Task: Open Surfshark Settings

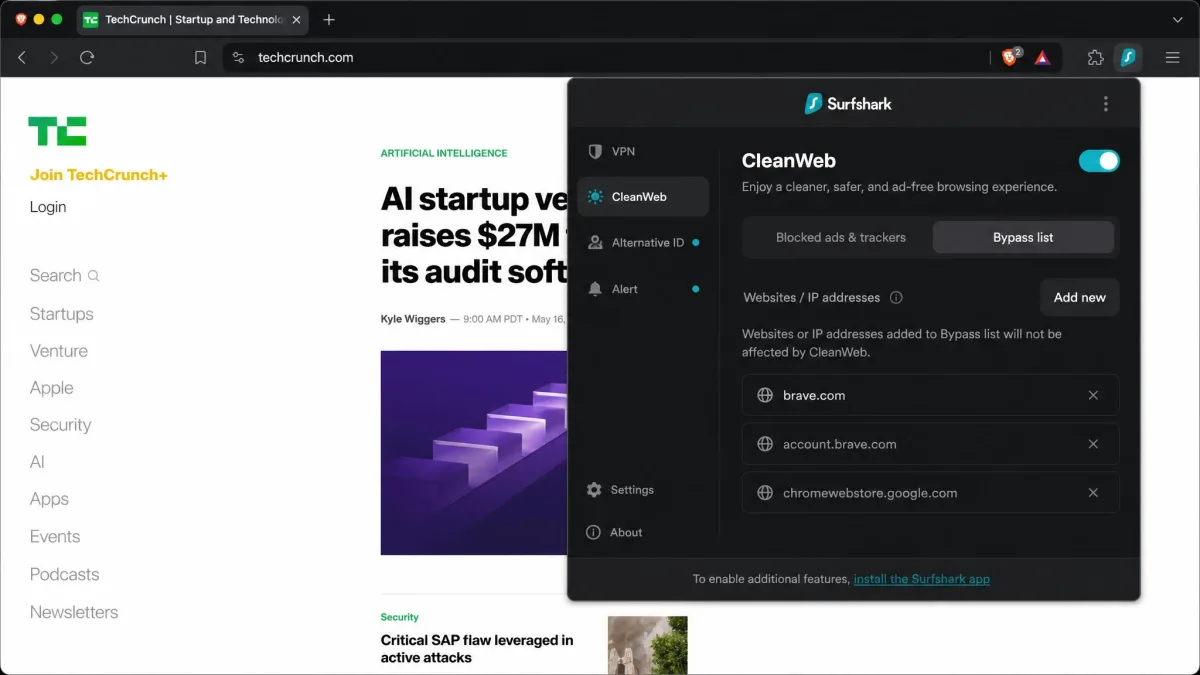Action: pos(620,490)
